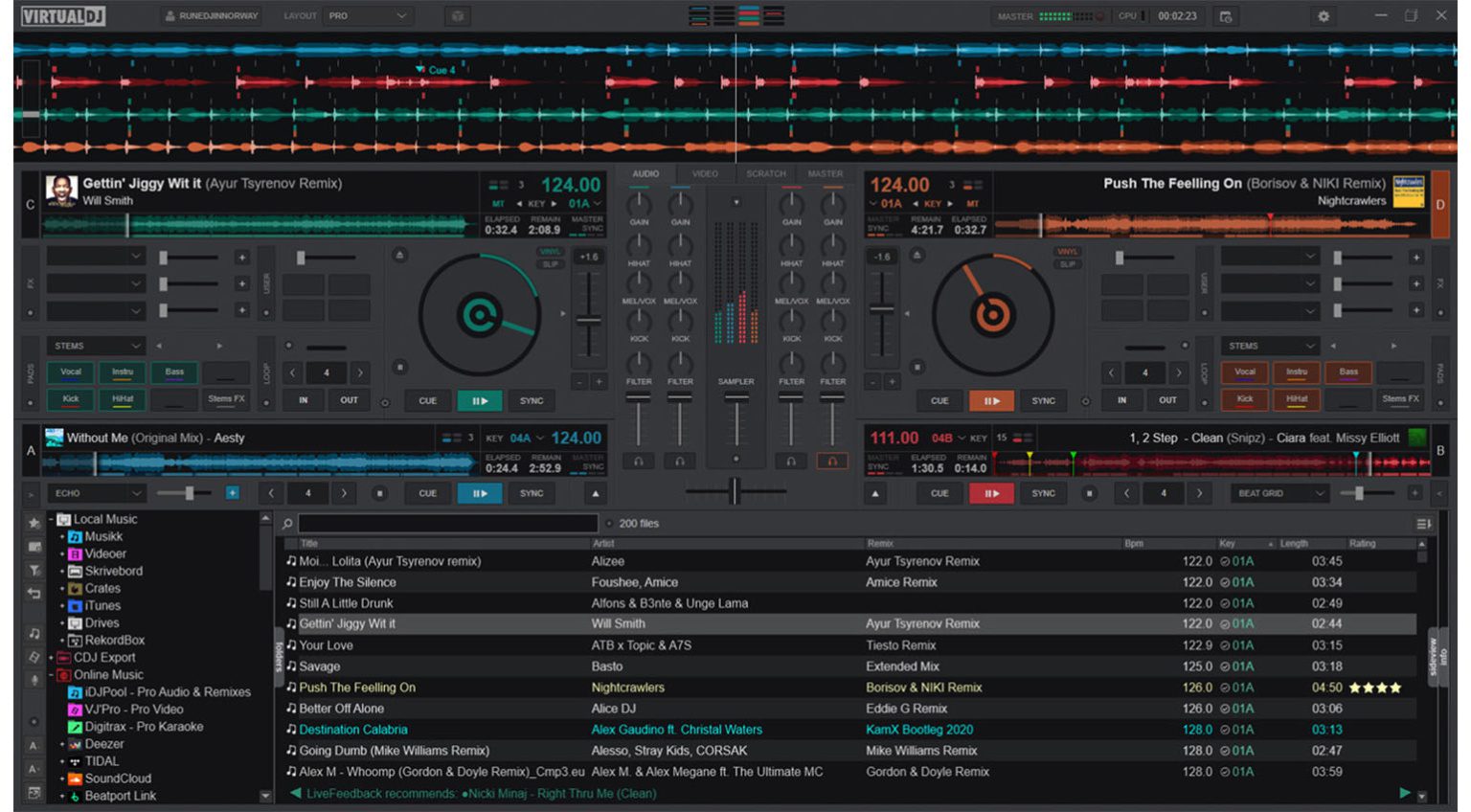Viewport: 1471px width, 812px height.
Task: Open the SCRATCH mixer tab
Action: [x=765, y=173]
